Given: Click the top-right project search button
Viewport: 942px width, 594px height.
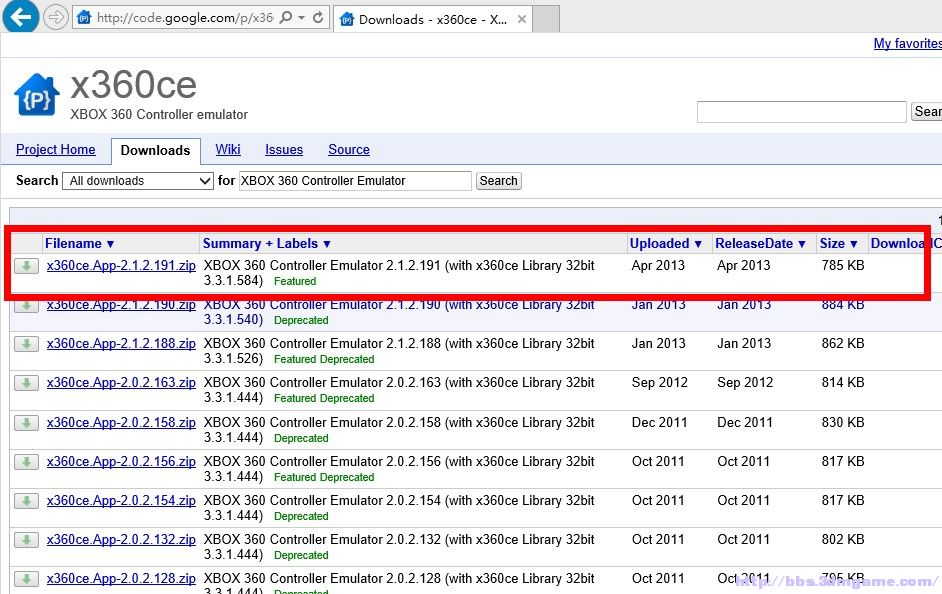Looking at the screenshot, I should tap(927, 112).
